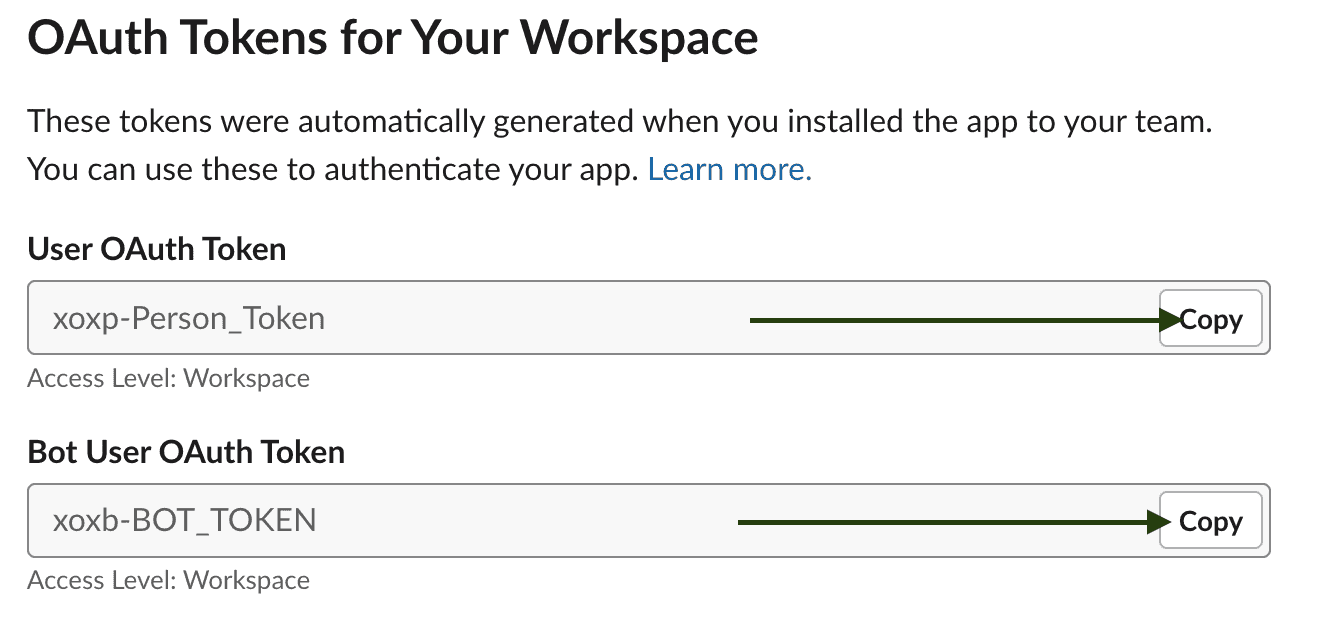Click Access Level text below the user token

tap(168, 379)
